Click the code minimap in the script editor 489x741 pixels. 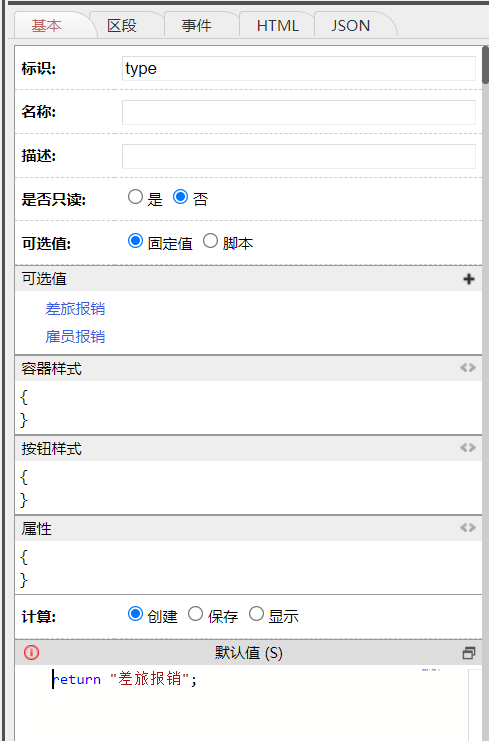(x=431, y=670)
